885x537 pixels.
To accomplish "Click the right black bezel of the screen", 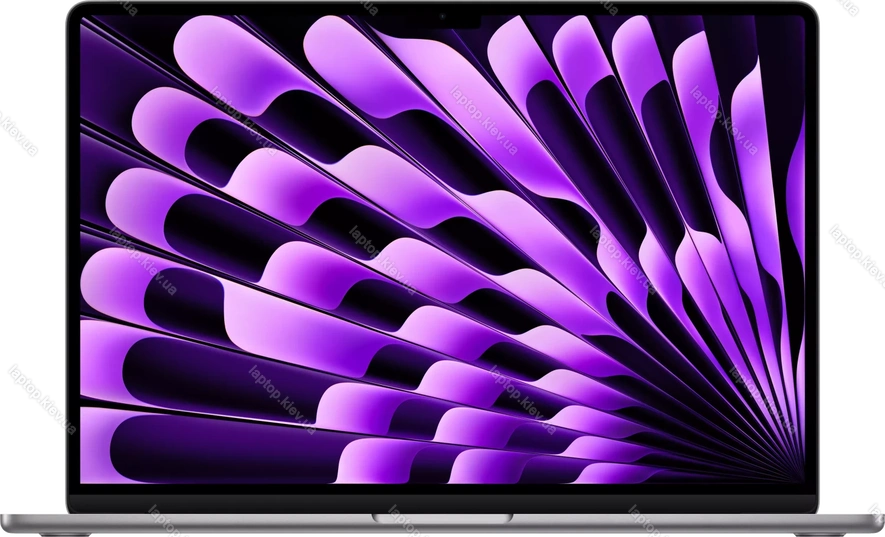I will [812, 250].
